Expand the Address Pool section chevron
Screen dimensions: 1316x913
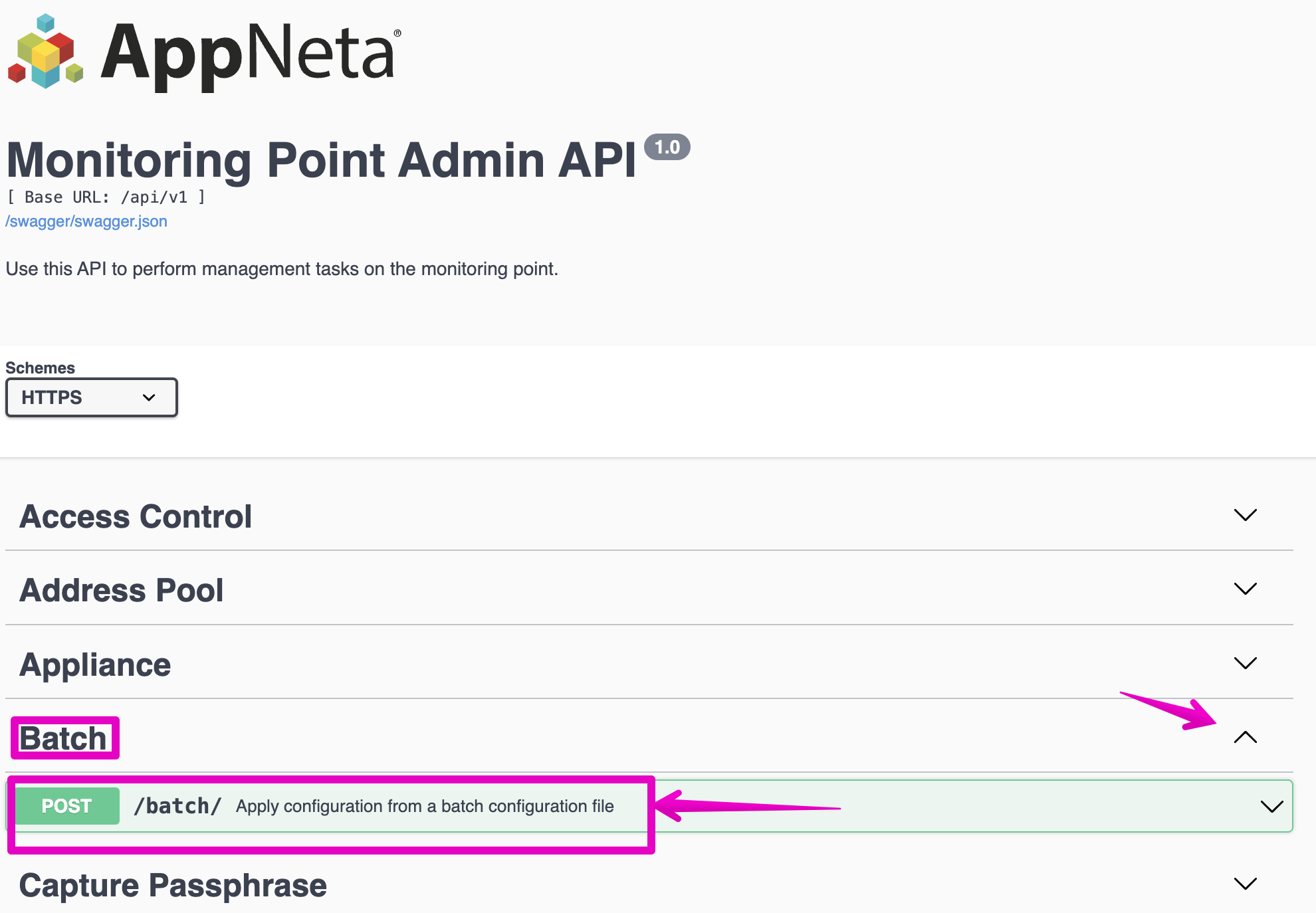[1245, 589]
